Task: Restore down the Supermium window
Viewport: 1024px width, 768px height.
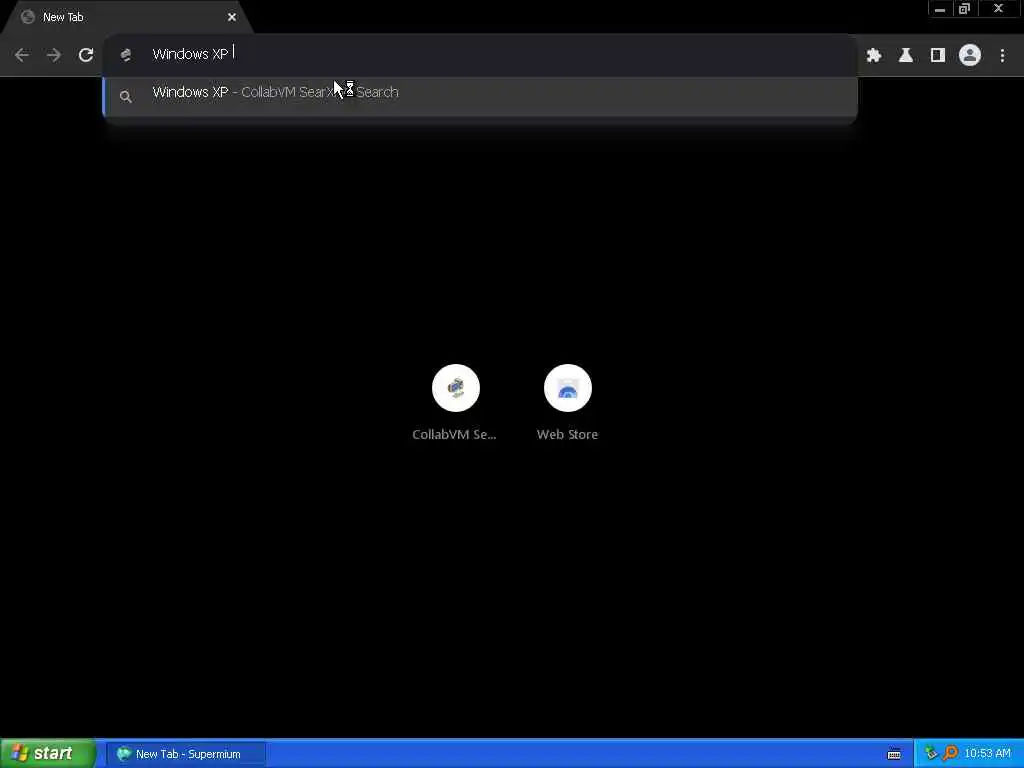Action: 965,8
